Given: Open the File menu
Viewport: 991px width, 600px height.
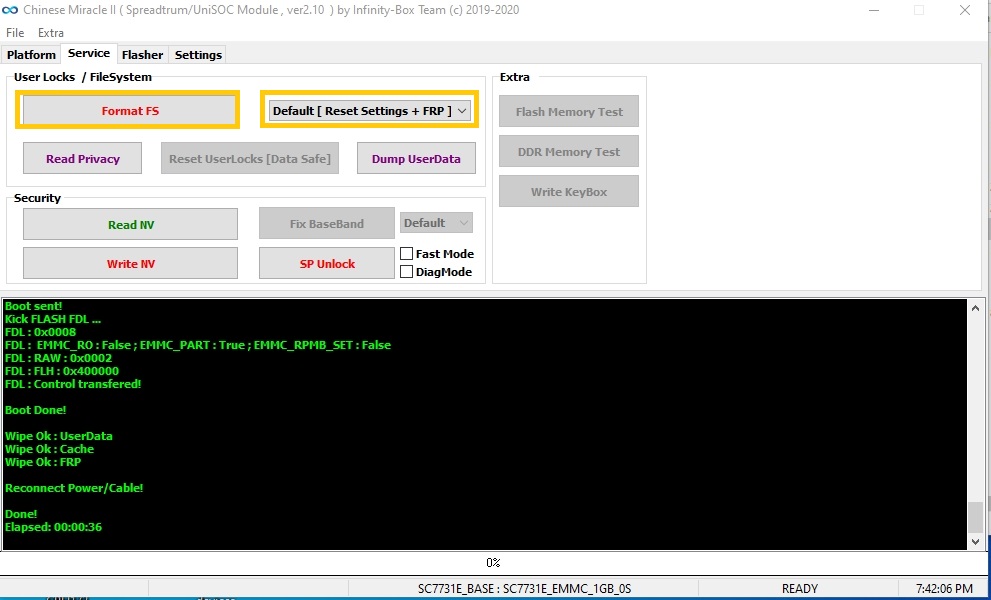Looking at the screenshot, I should click(x=15, y=33).
